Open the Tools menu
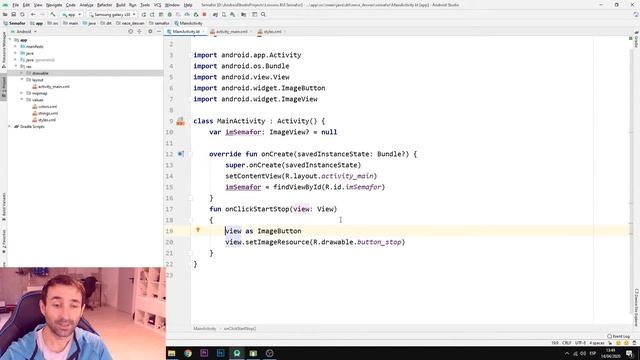 pyautogui.click(x=145, y=5)
